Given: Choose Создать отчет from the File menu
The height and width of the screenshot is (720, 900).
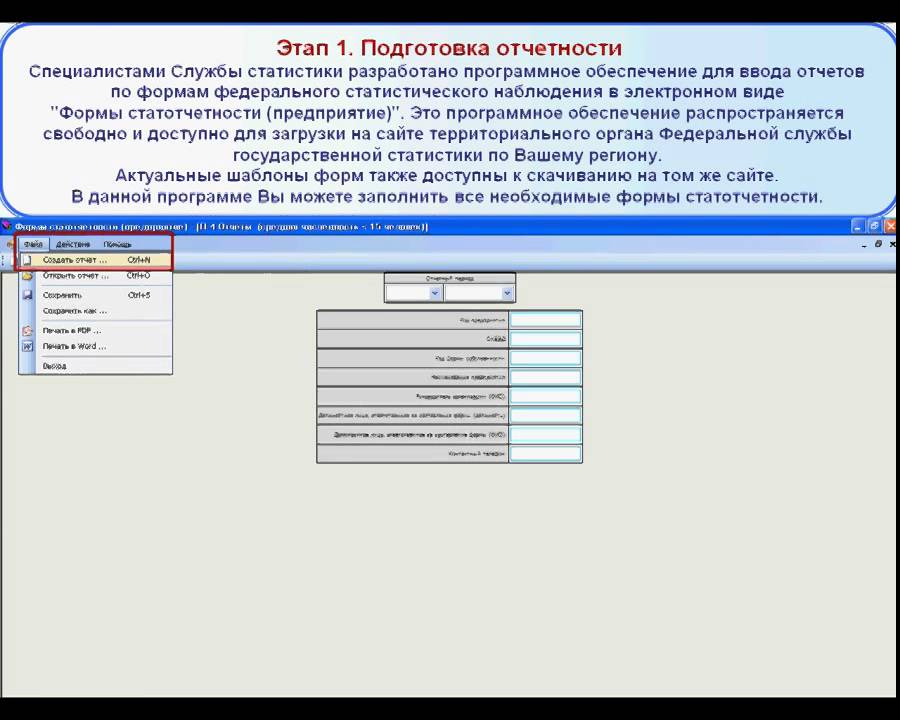Looking at the screenshot, I should pos(95,260).
